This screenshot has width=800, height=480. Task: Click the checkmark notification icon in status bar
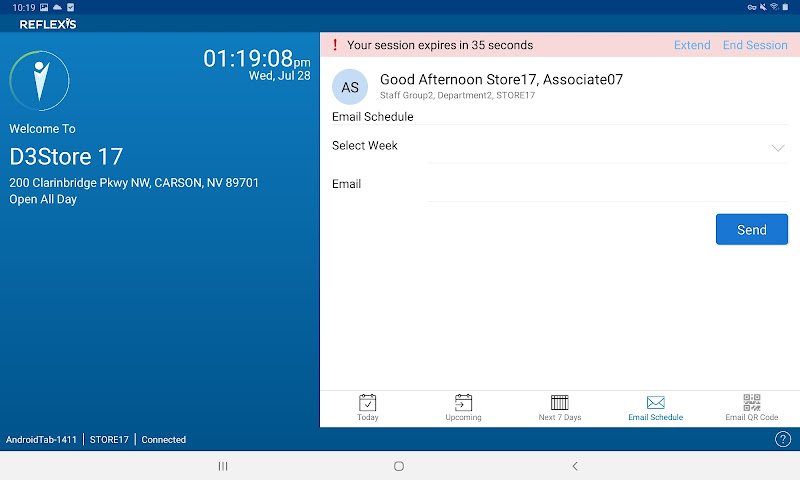70,7
